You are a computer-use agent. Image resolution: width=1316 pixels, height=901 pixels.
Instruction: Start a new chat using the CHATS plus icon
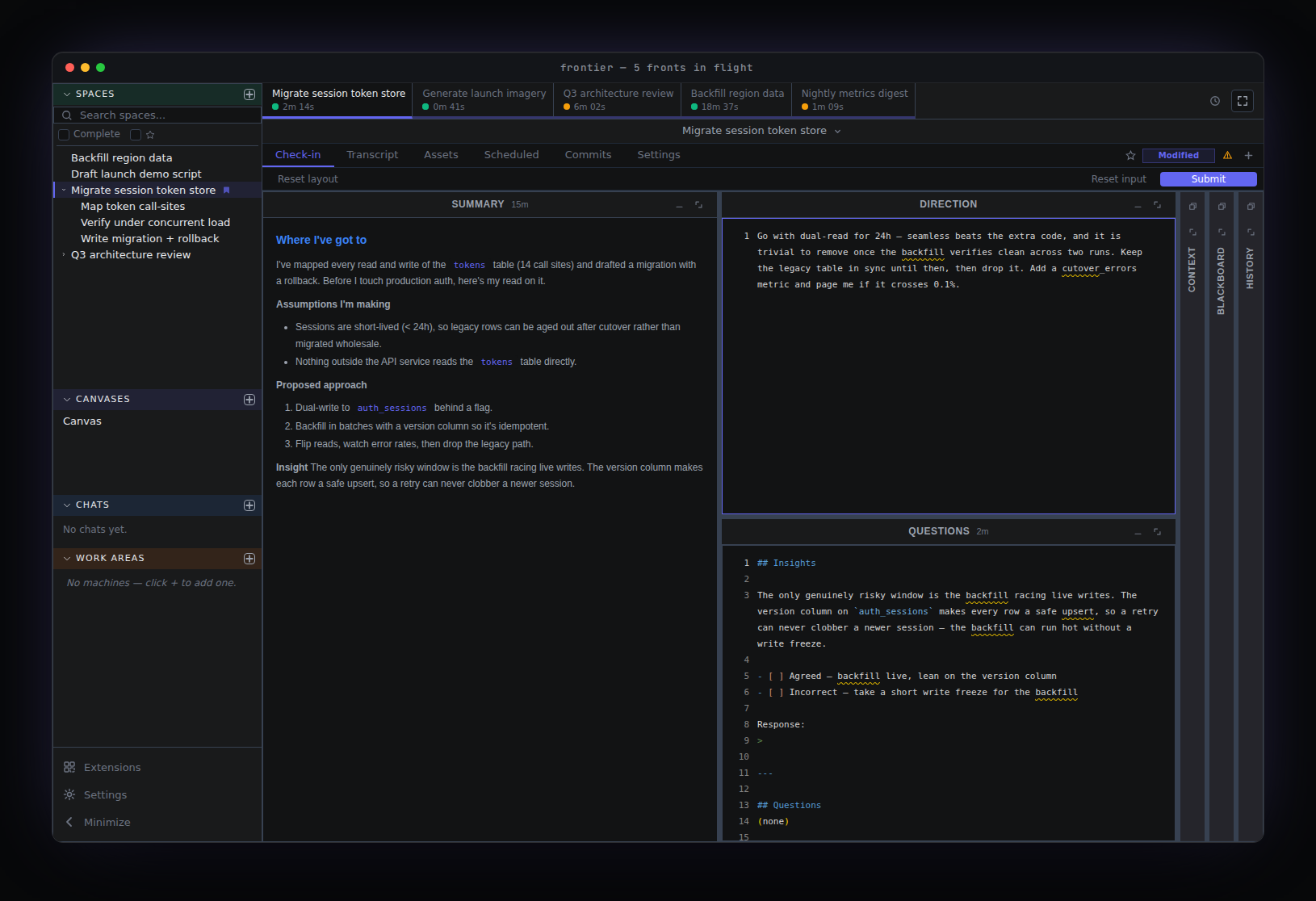coord(249,505)
